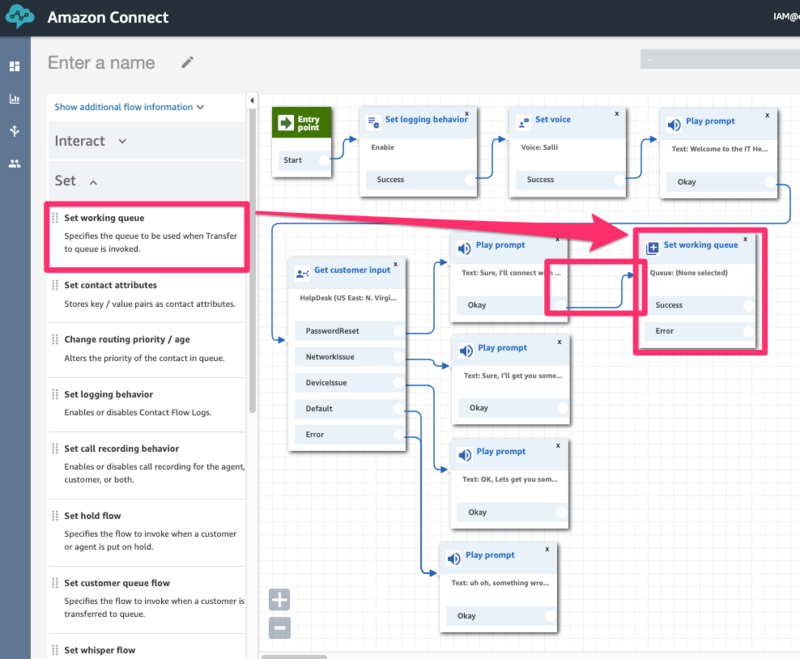800x659 pixels.
Task: Click the palette vertical scrollbar
Action: [252, 260]
